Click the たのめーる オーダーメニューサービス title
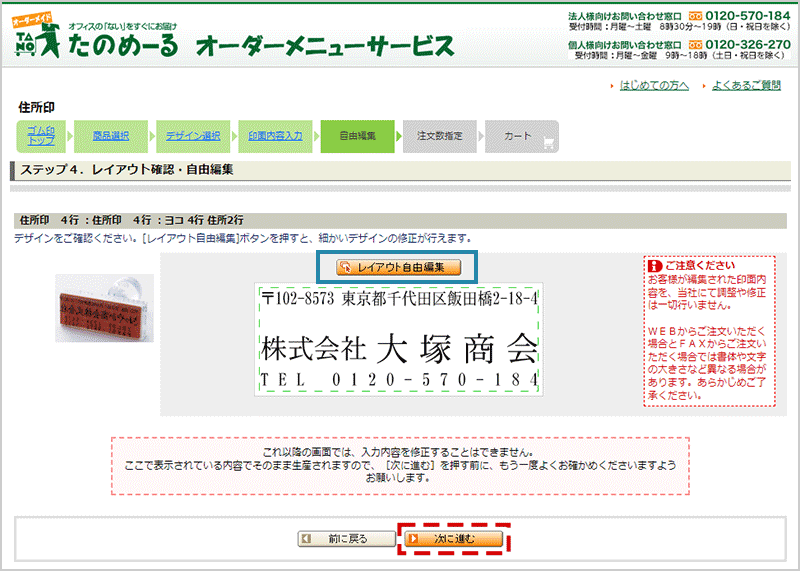The width and height of the screenshot is (800, 571). coord(261,46)
